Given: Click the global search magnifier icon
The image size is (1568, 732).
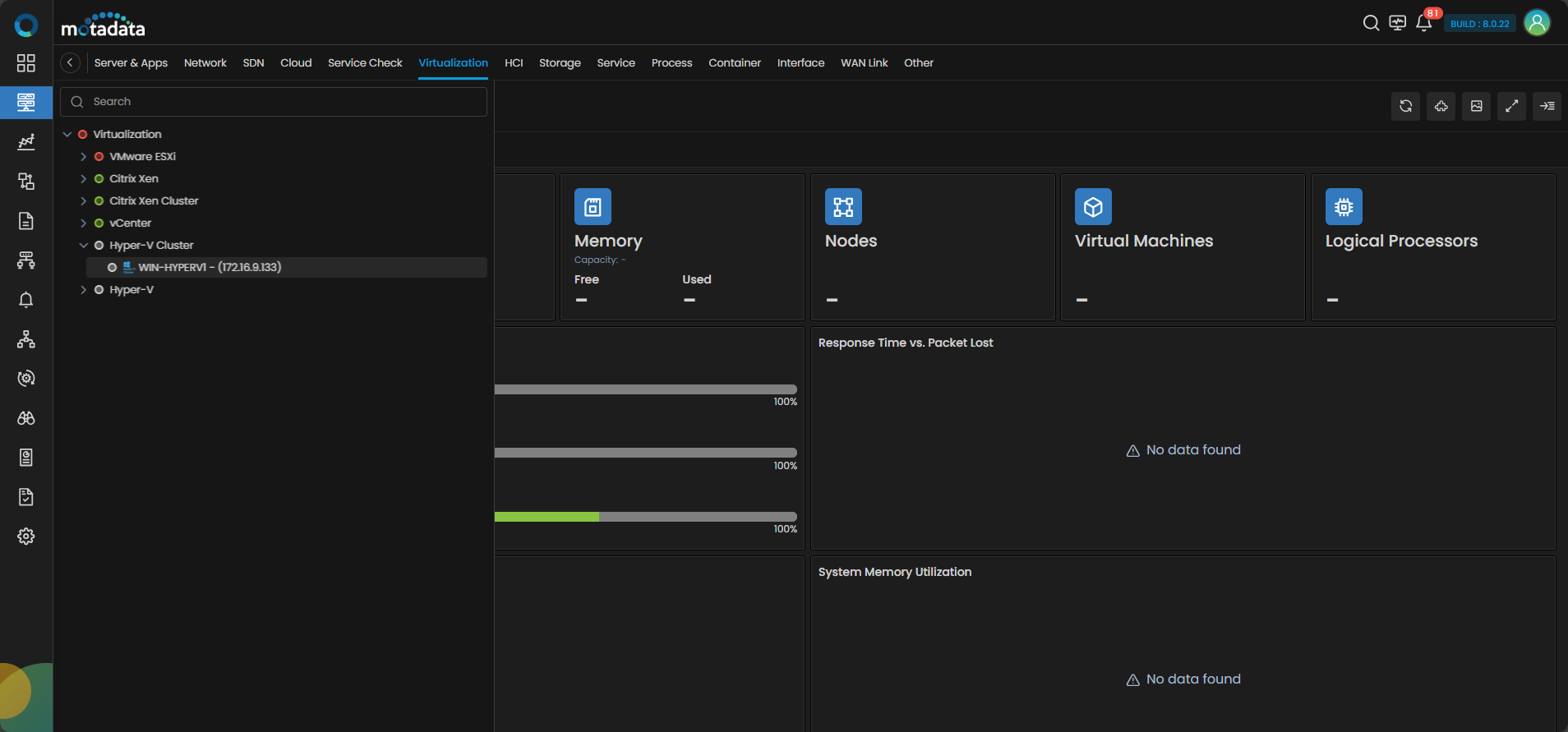Looking at the screenshot, I should click(x=1371, y=23).
